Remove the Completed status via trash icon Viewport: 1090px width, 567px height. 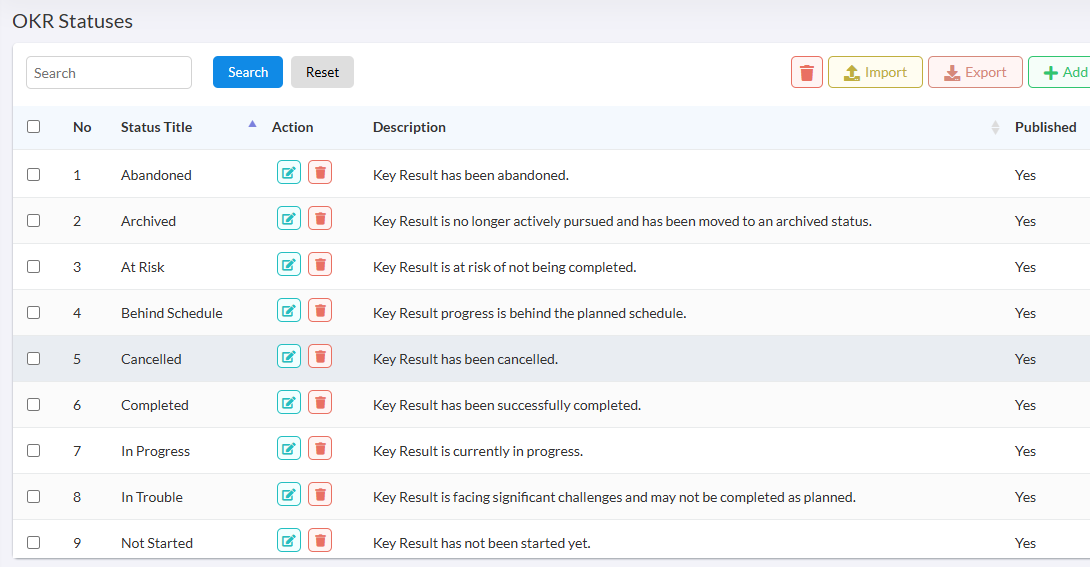coord(320,402)
